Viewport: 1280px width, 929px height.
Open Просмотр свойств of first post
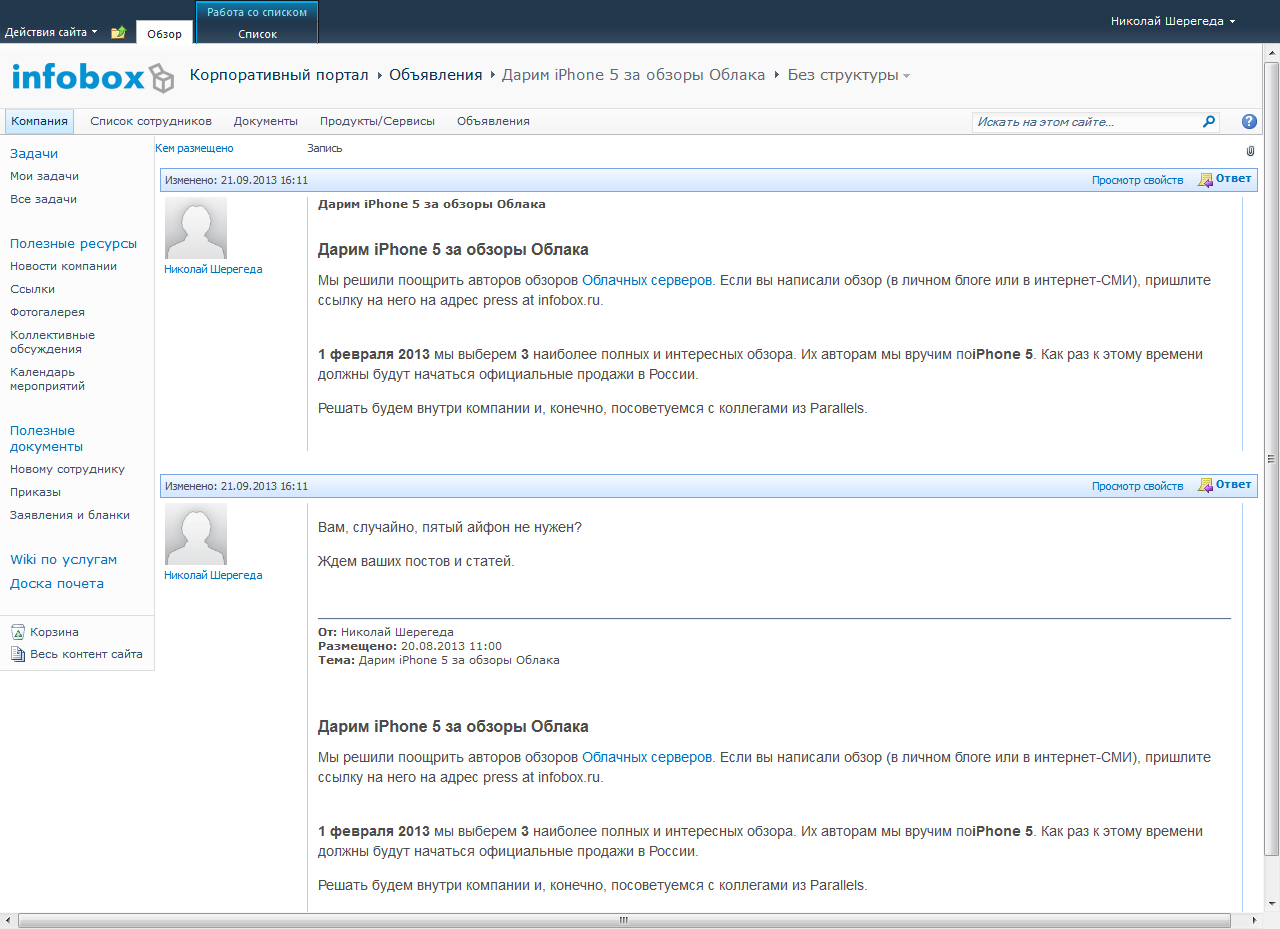pyautogui.click(x=1137, y=180)
